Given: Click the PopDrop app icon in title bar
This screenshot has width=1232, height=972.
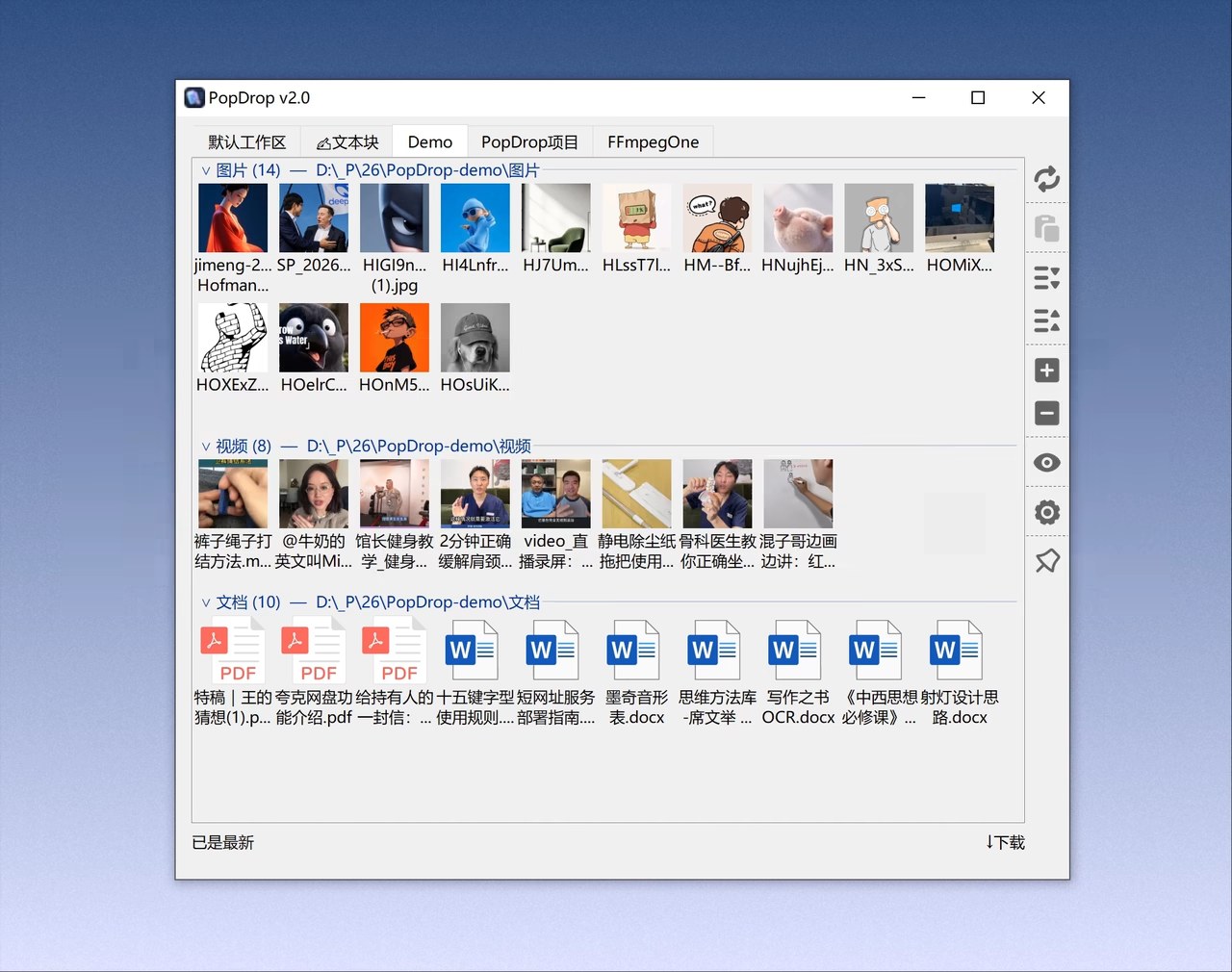Looking at the screenshot, I should 194,97.
